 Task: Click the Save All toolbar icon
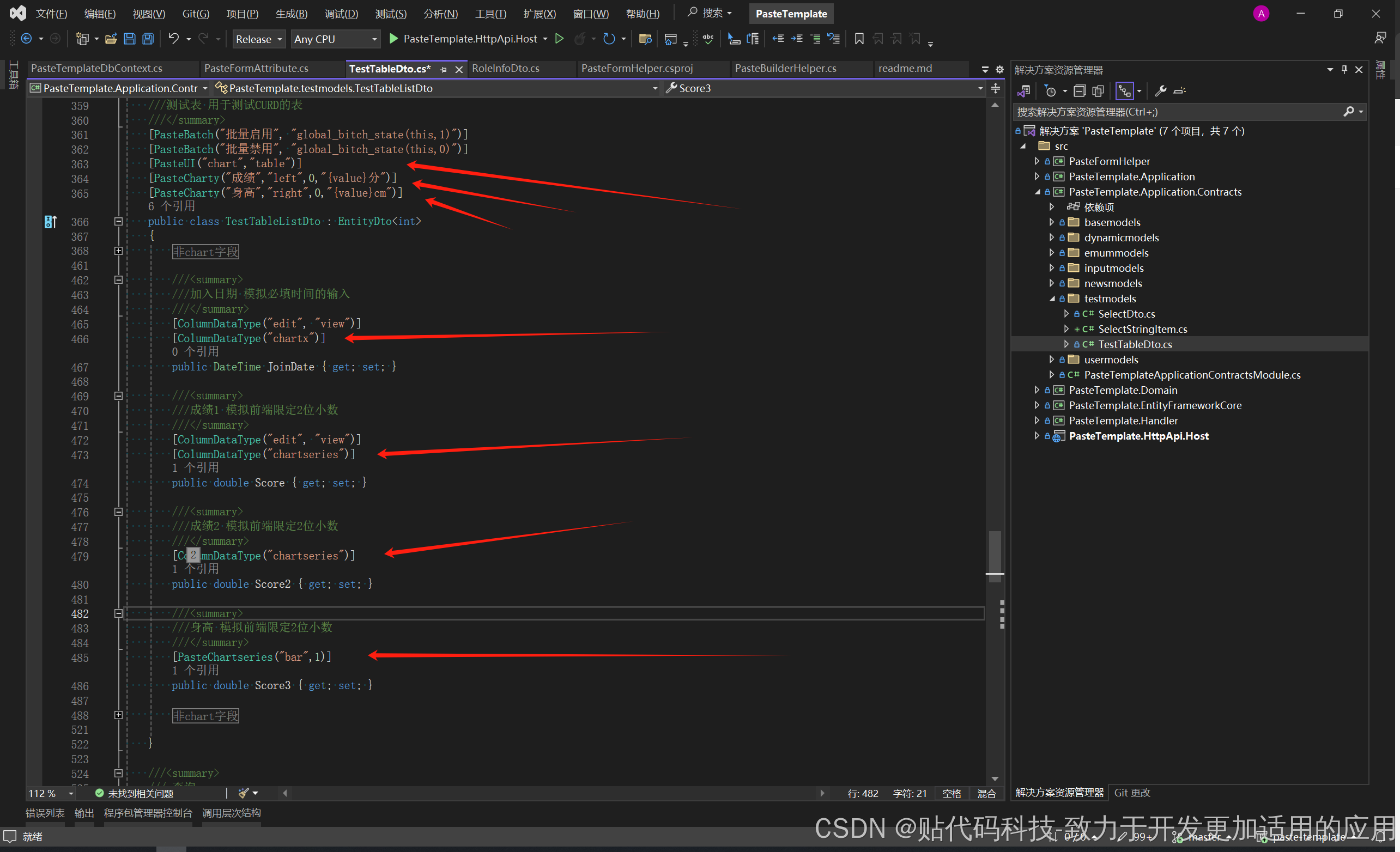pyautogui.click(x=148, y=39)
